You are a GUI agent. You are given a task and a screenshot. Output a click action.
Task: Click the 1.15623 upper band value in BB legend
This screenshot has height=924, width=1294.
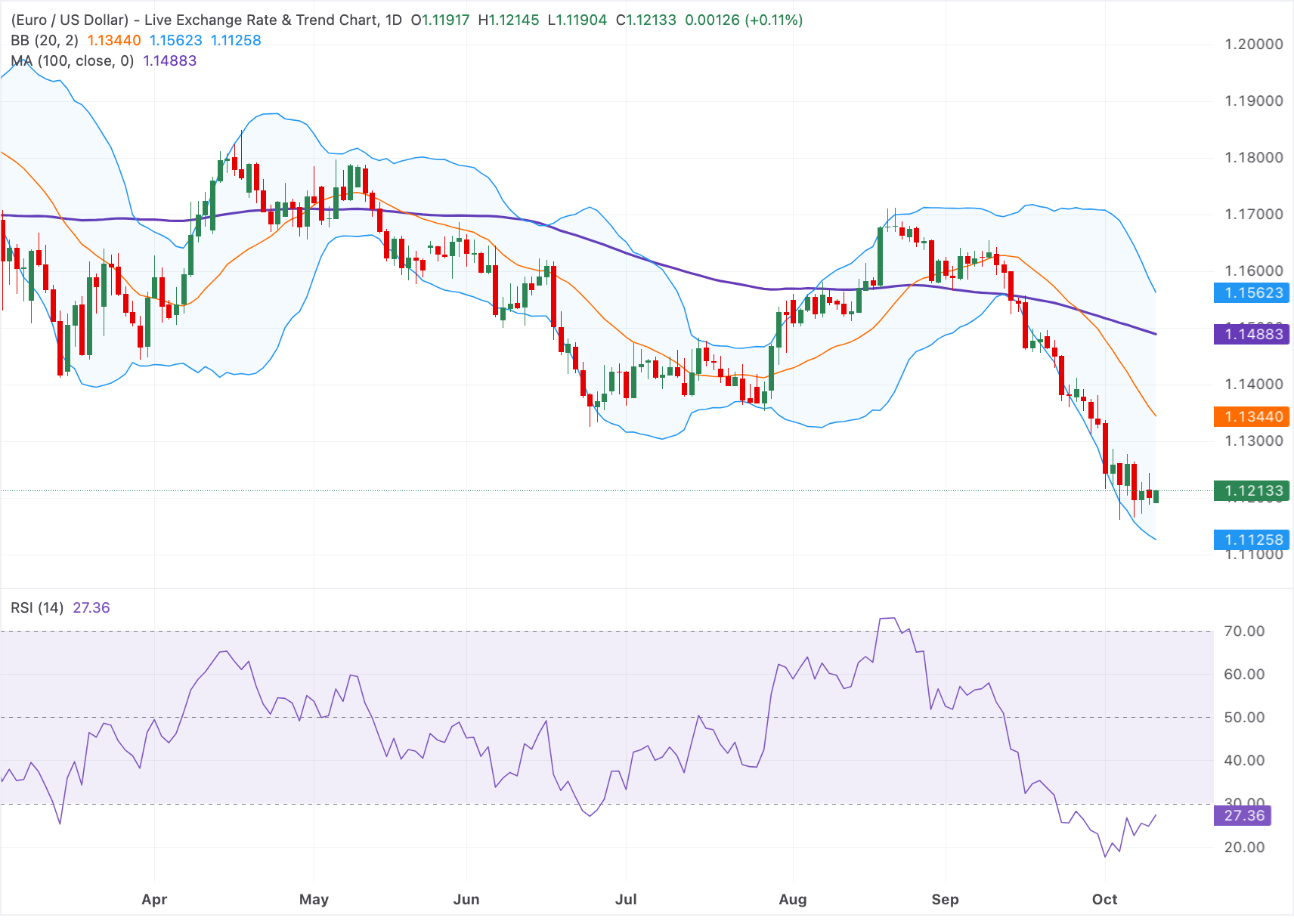tap(176, 40)
